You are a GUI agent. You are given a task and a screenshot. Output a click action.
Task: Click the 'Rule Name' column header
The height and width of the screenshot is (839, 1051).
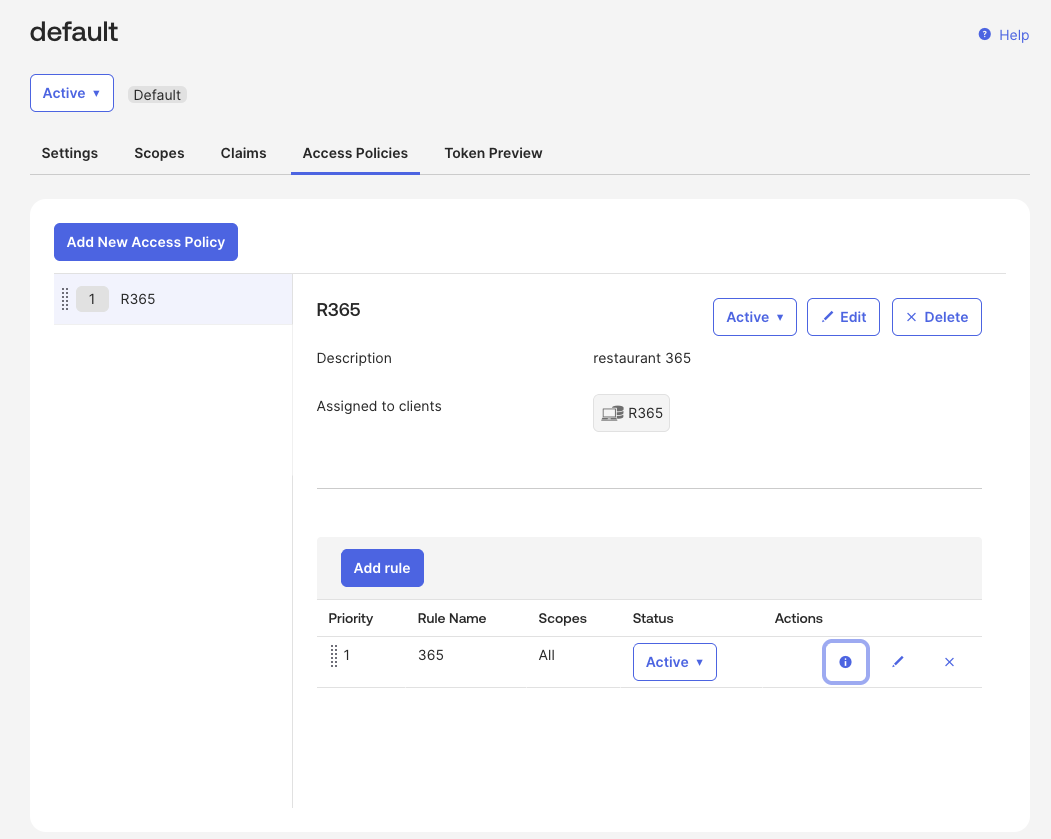click(x=452, y=619)
